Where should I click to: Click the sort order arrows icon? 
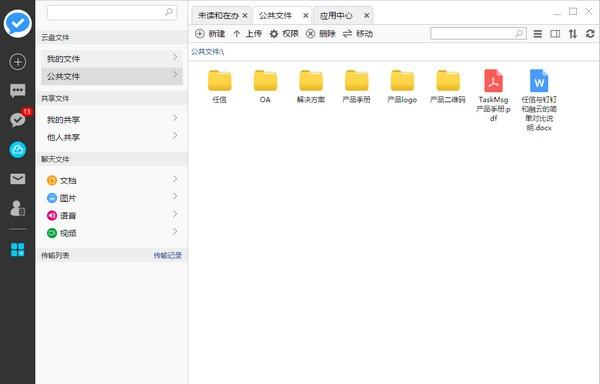pos(572,34)
